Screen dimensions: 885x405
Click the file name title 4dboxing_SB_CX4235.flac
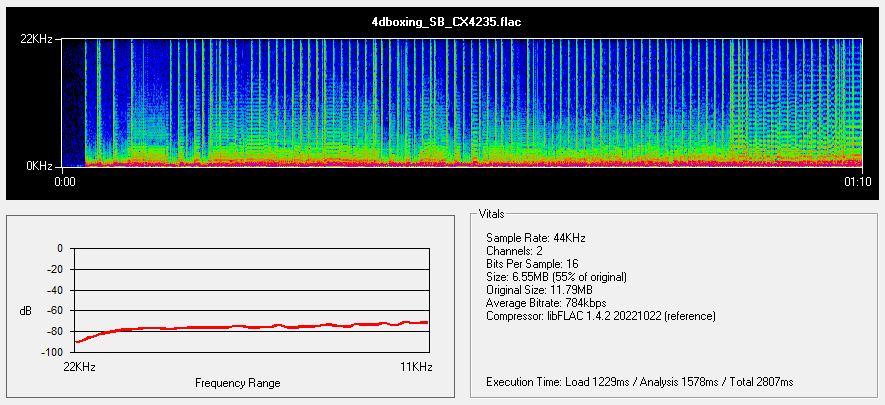click(x=442, y=20)
